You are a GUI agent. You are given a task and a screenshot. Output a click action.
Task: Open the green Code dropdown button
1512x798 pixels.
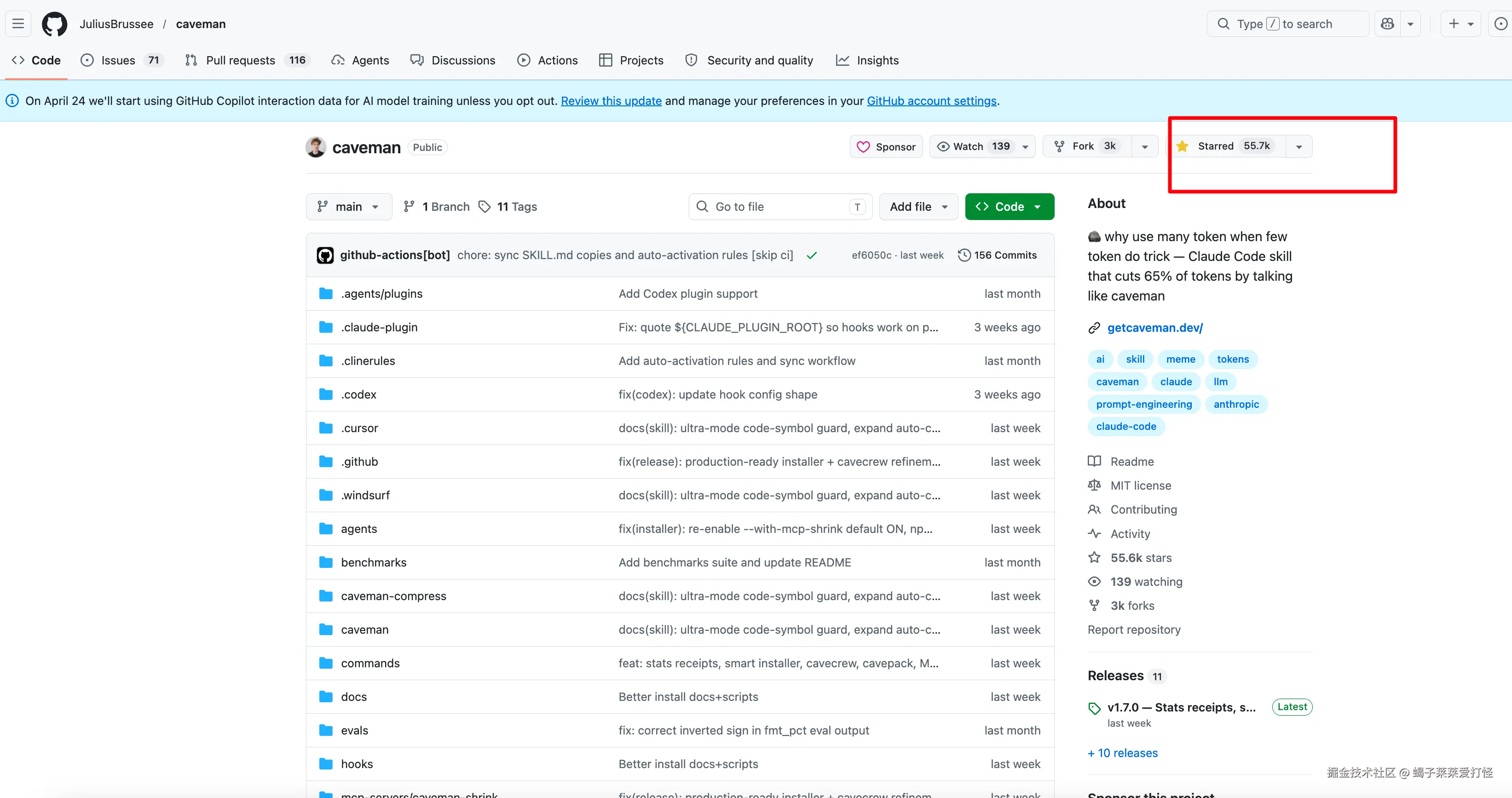[x=1010, y=207]
